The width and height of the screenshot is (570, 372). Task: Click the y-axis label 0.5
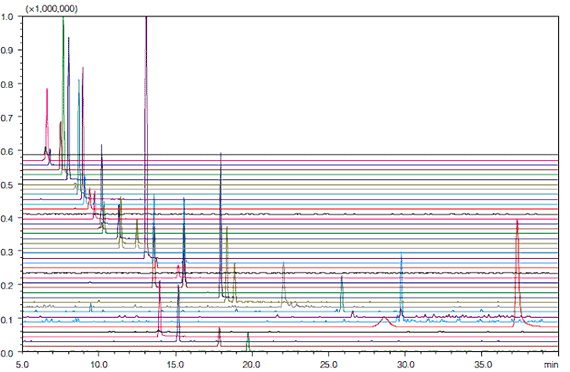pyautogui.click(x=7, y=185)
